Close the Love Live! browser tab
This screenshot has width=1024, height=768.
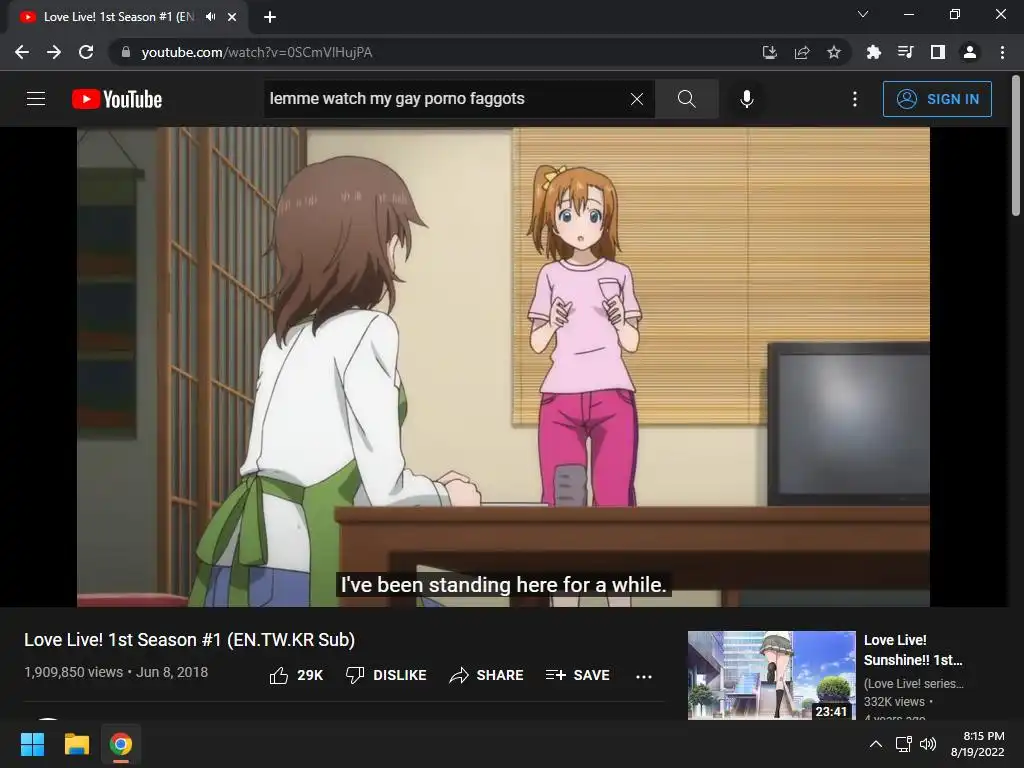(232, 17)
